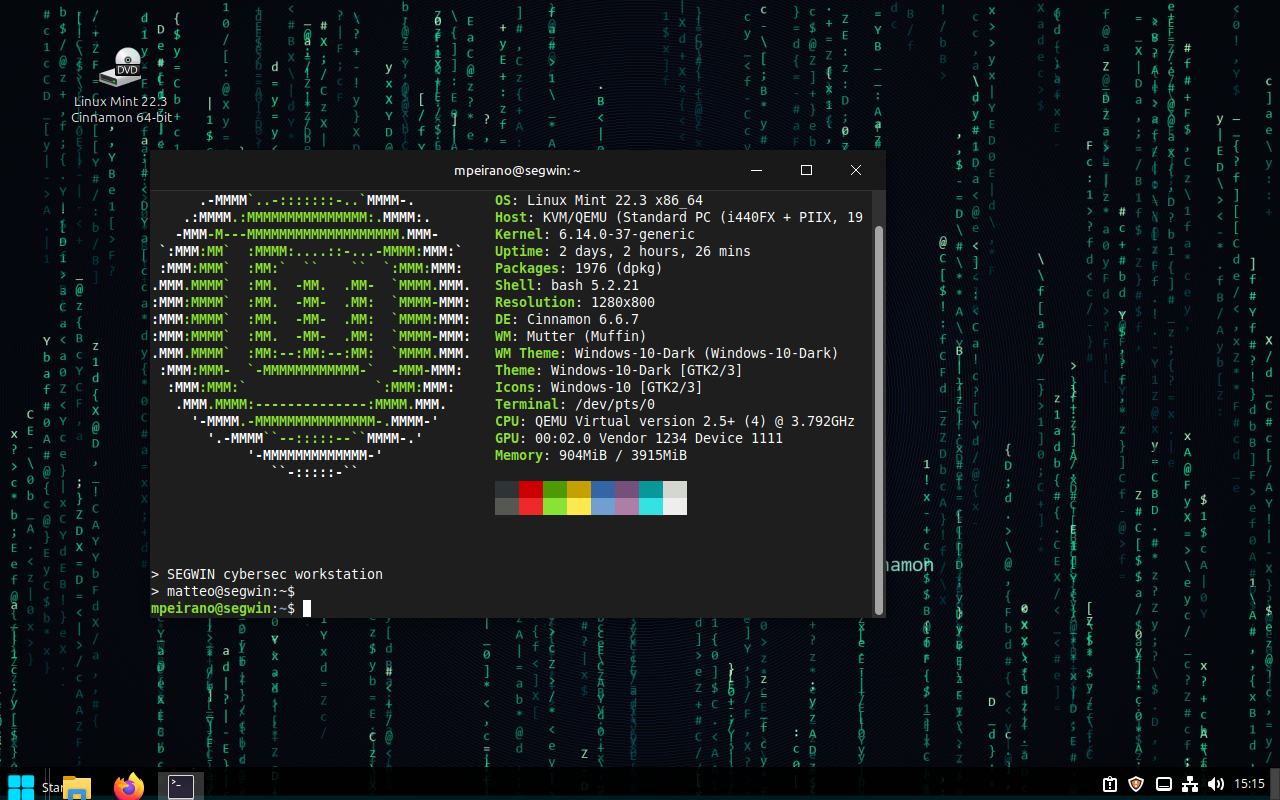Viewport: 1280px width, 800px height.
Task: Click the 'Icons: Windows-10 [GTK2/3]' line
Action: click(599, 387)
